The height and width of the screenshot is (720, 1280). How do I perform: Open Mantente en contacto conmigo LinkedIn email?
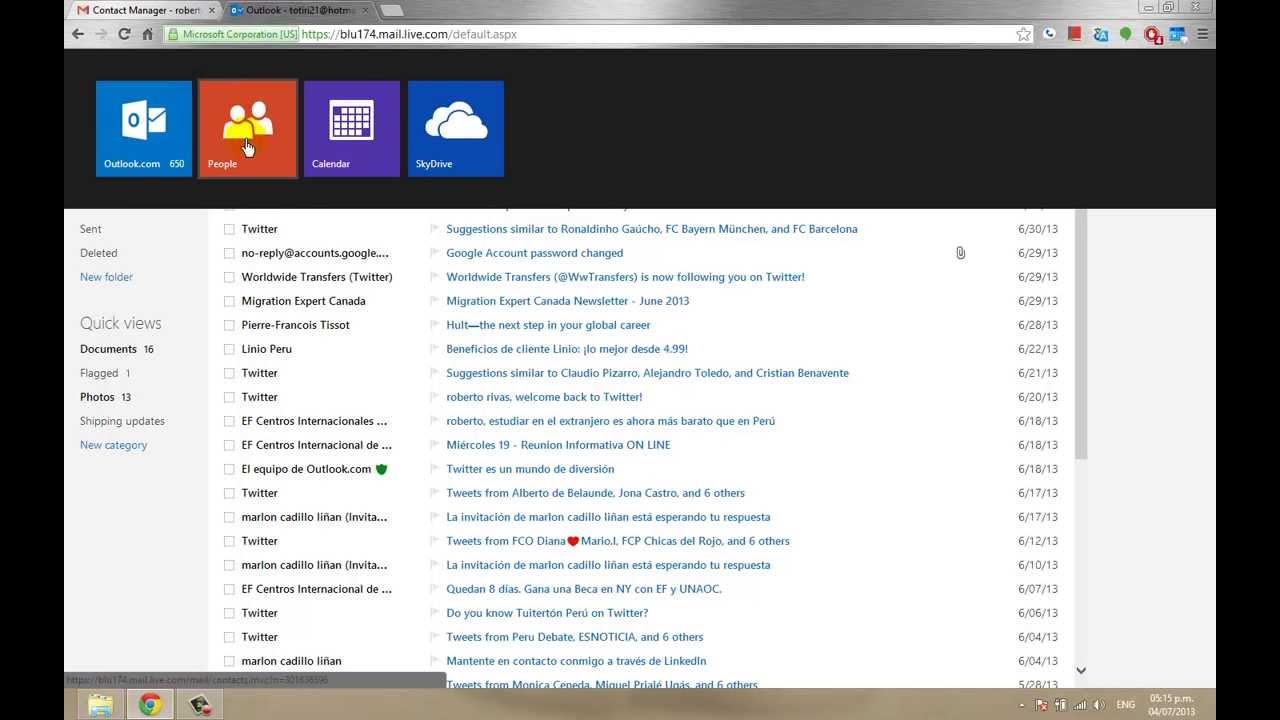[576, 661]
